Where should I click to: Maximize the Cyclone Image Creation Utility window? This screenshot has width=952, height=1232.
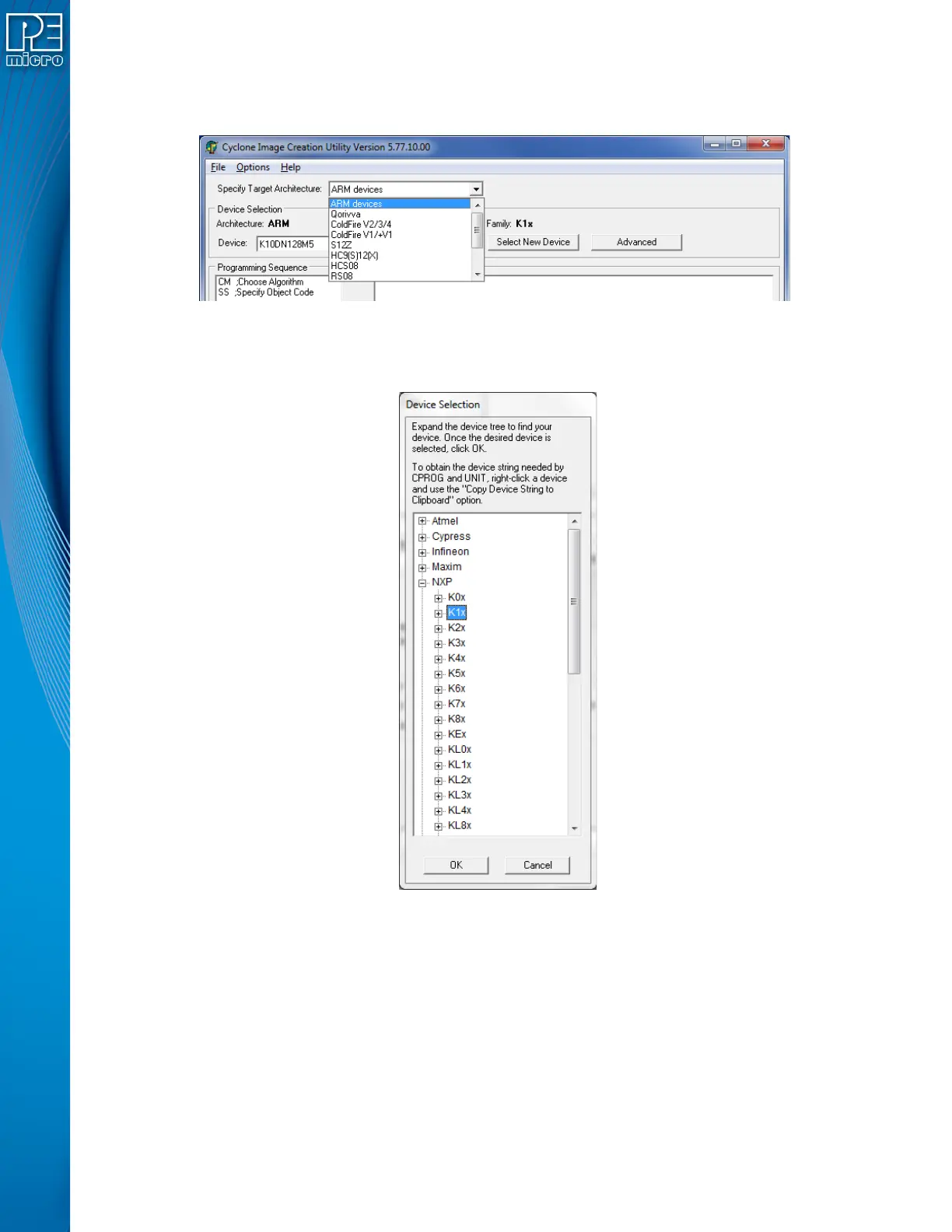click(736, 144)
